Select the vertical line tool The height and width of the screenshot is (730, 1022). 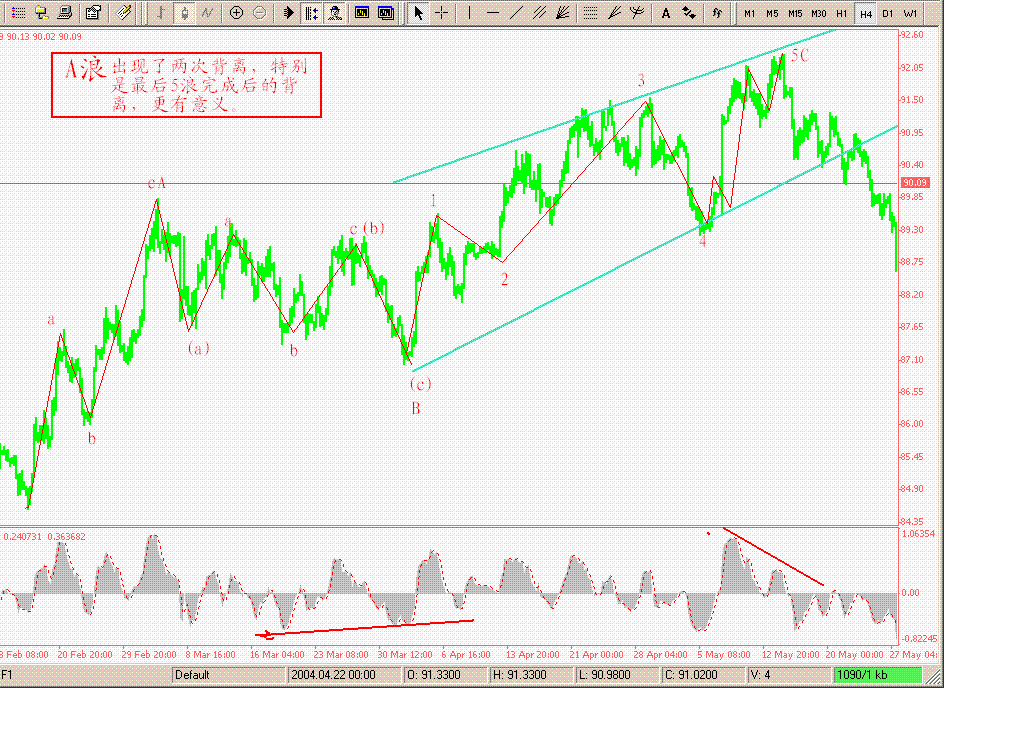[x=469, y=12]
